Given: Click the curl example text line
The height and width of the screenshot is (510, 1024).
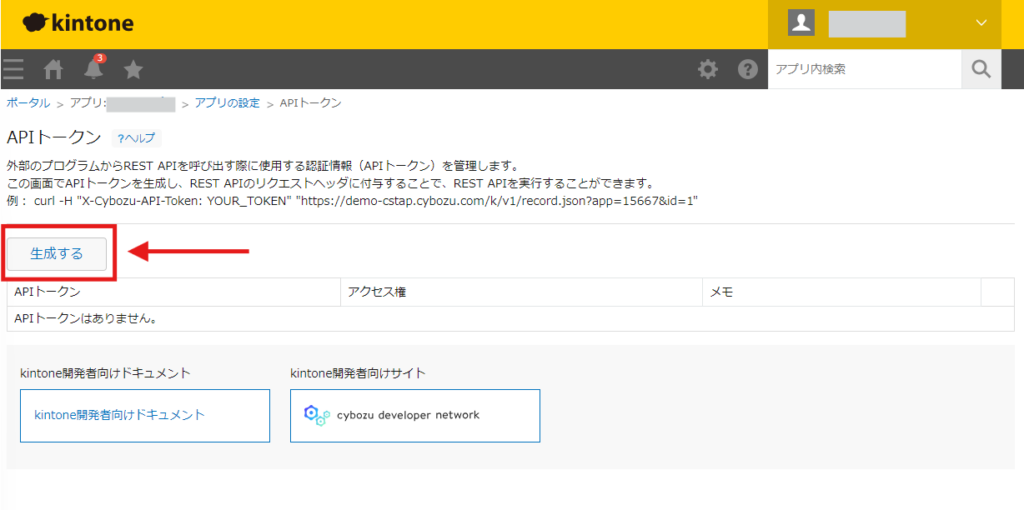Looking at the screenshot, I should [x=352, y=202].
